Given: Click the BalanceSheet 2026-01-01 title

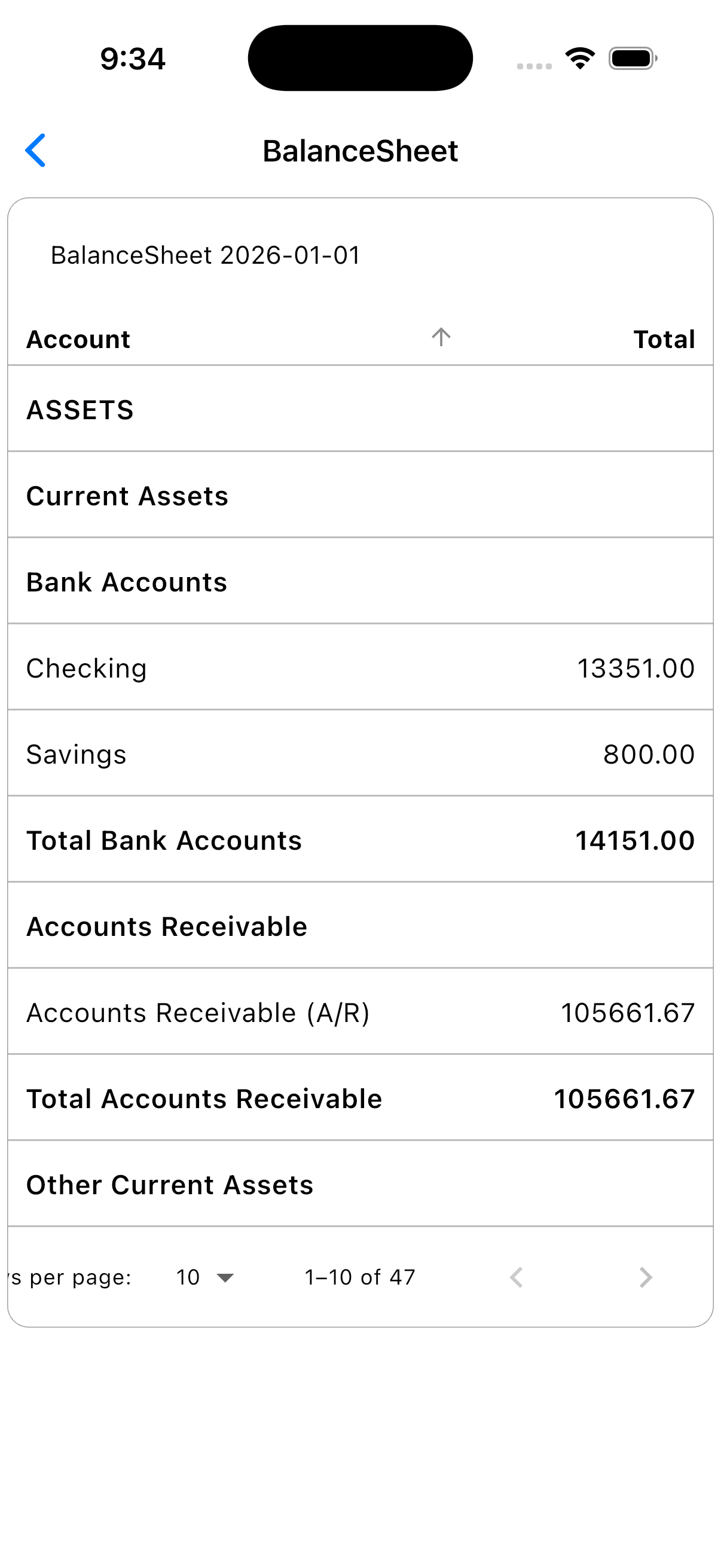Looking at the screenshot, I should coord(206,255).
